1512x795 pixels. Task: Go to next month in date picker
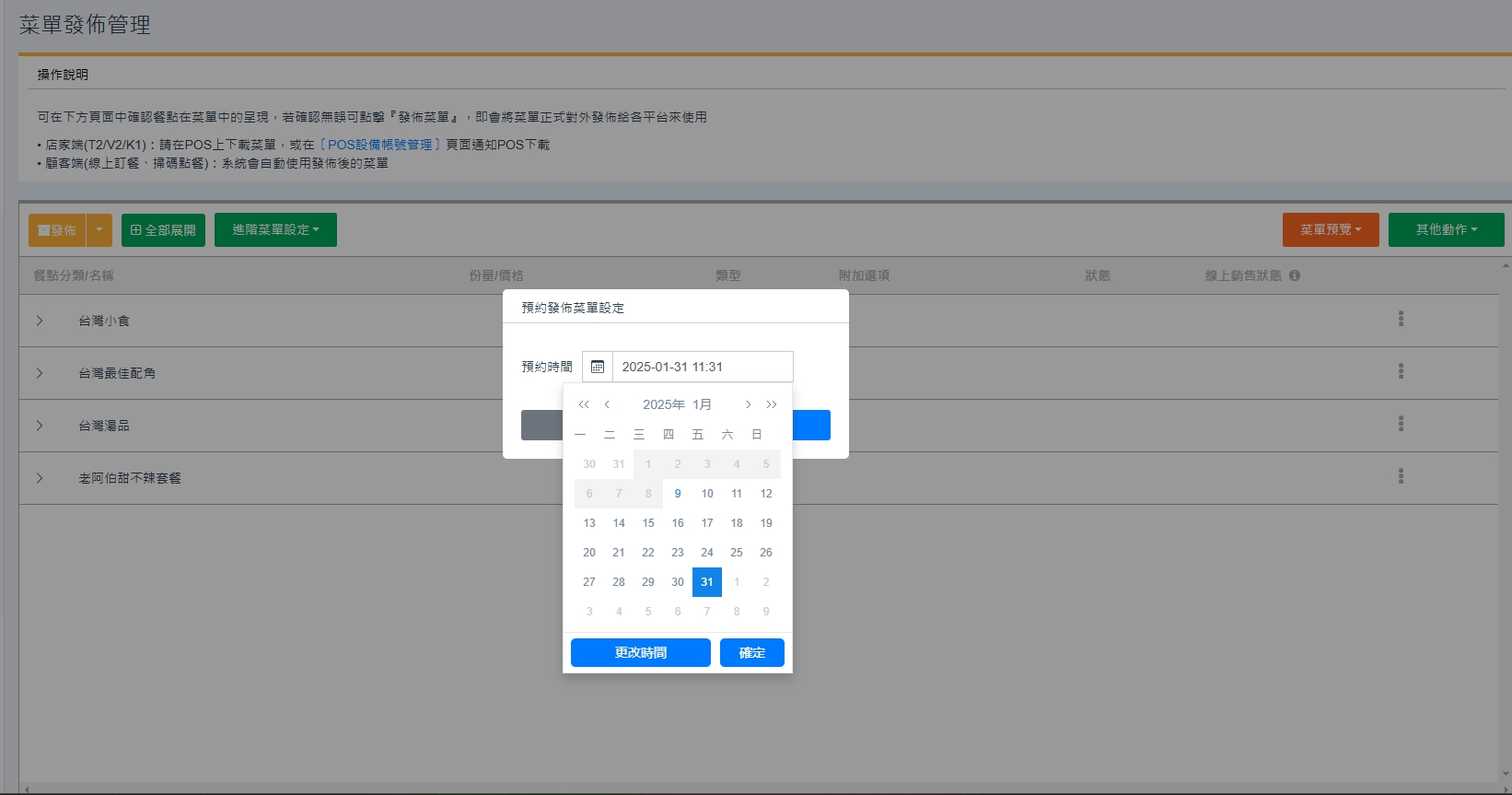[x=748, y=404]
